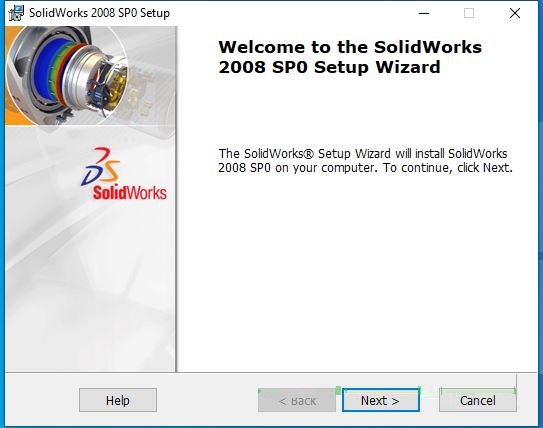
Task: Open Help for the setup wizard
Action: click(x=118, y=400)
